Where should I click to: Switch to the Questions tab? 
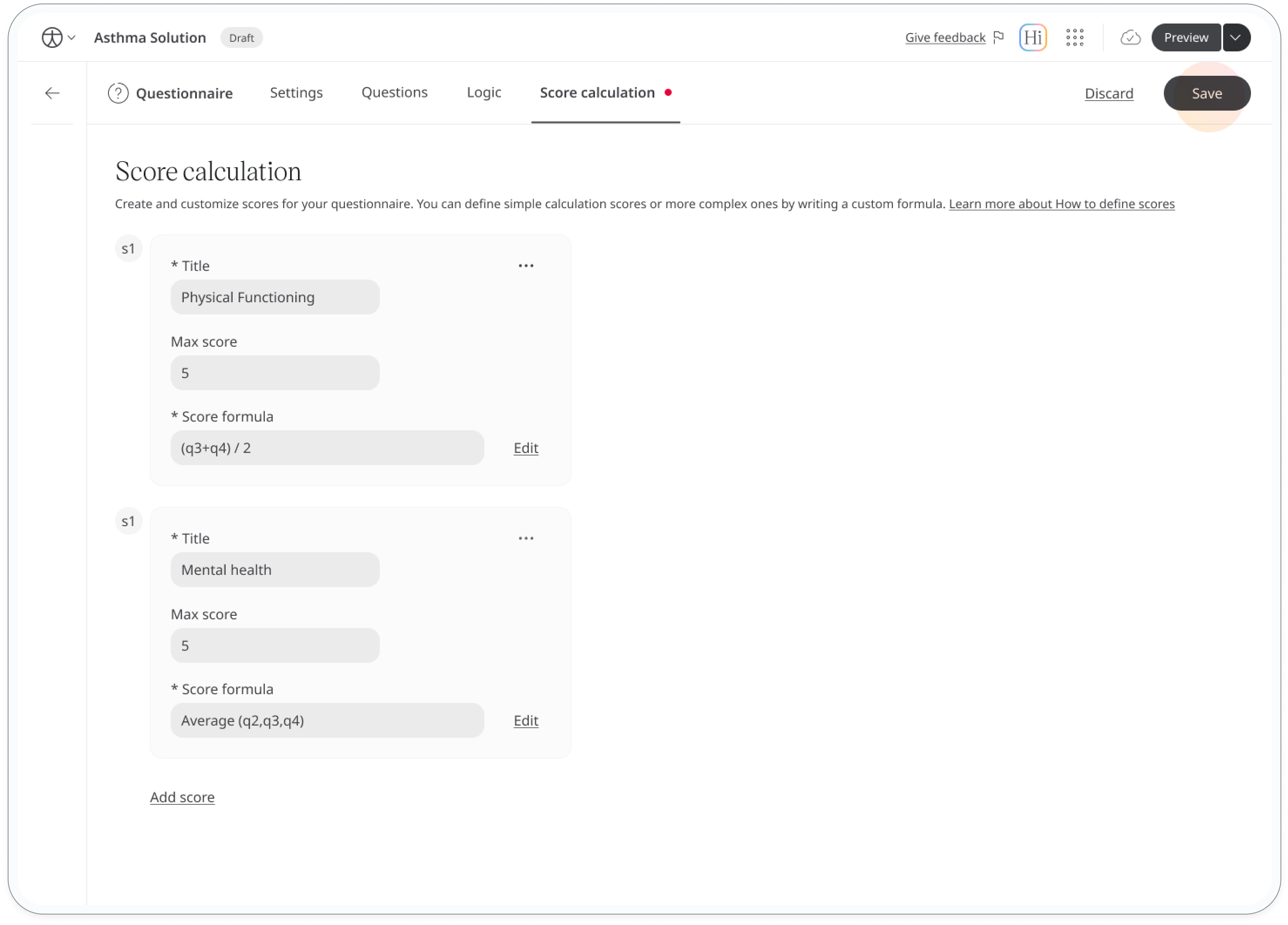pos(394,92)
